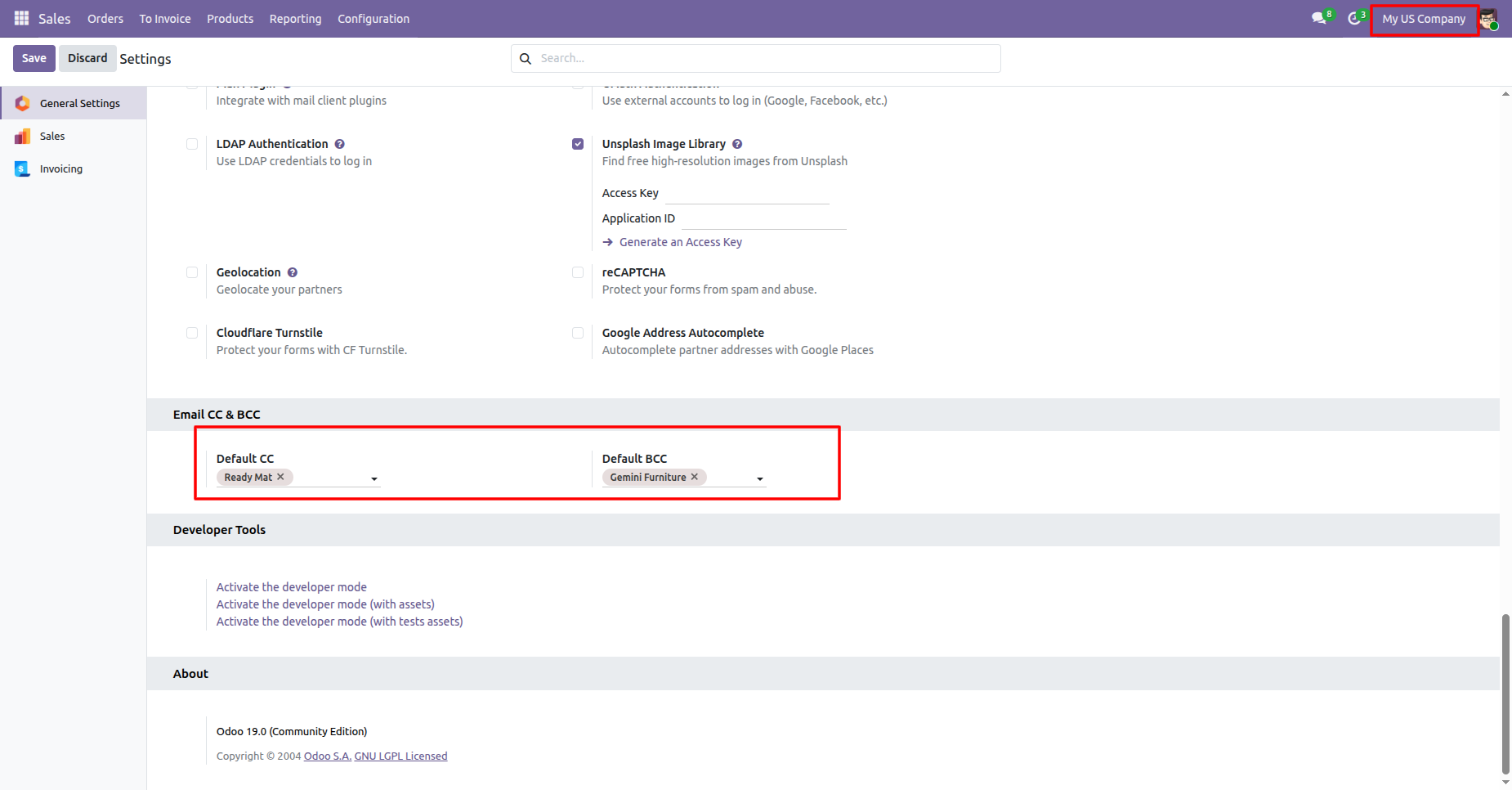This screenshot has height=790, width=1512.
Task: Open the My US Company switcher
Action: point(1424,19)
